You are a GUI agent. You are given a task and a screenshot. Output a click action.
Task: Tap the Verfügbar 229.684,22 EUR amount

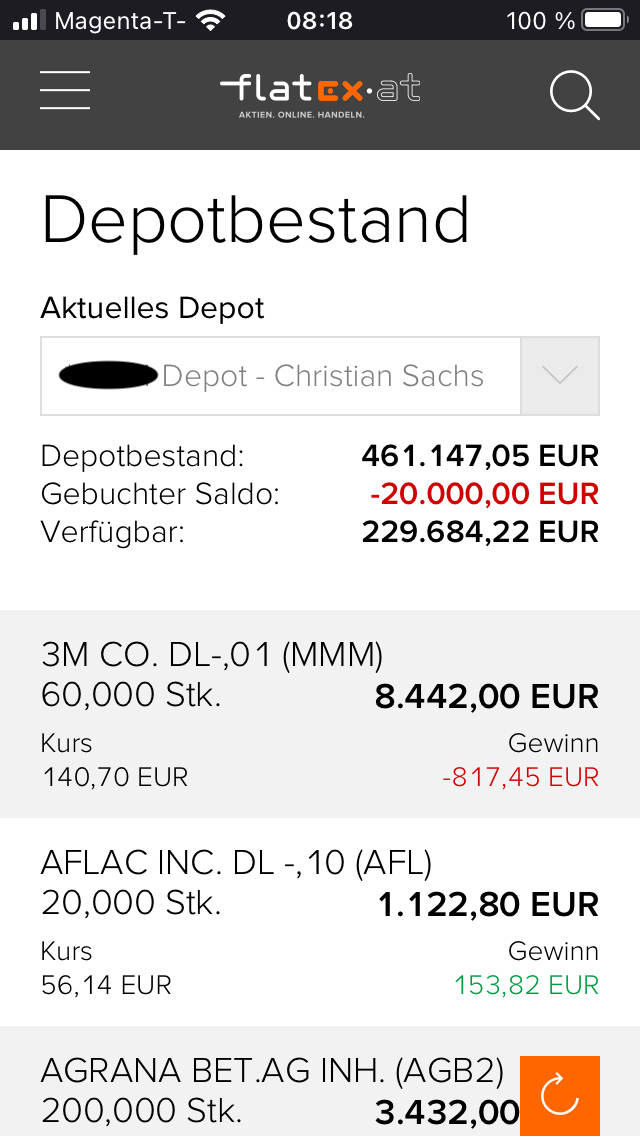[480, 531]
